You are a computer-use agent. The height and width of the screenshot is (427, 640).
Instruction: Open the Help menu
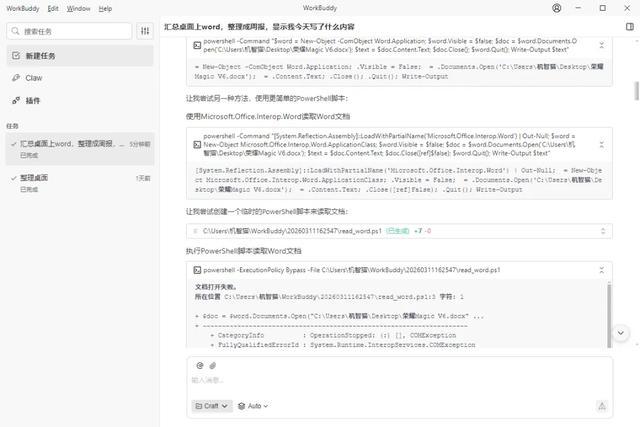105,8
